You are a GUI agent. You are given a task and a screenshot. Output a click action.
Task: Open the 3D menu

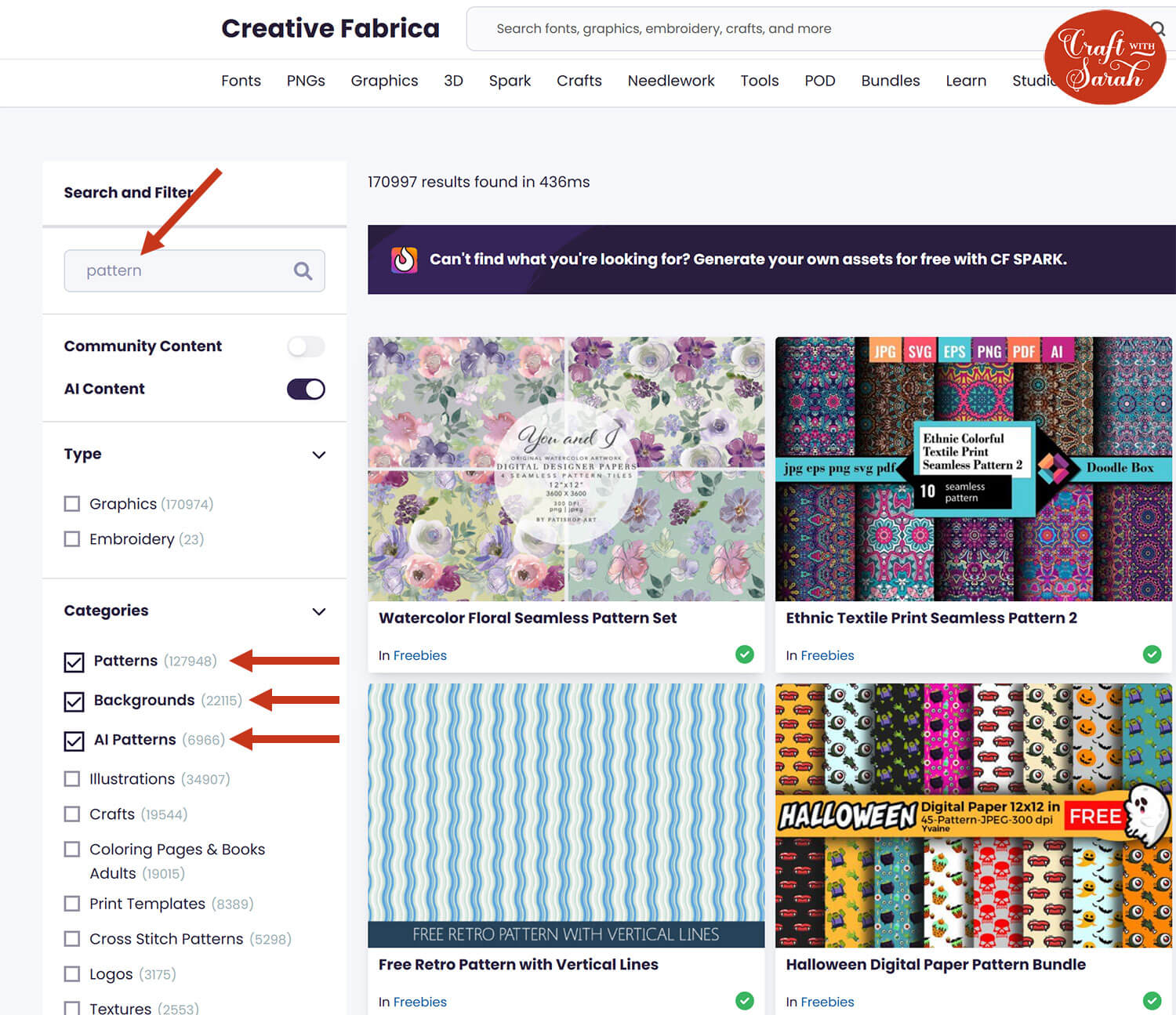point(453,81)
